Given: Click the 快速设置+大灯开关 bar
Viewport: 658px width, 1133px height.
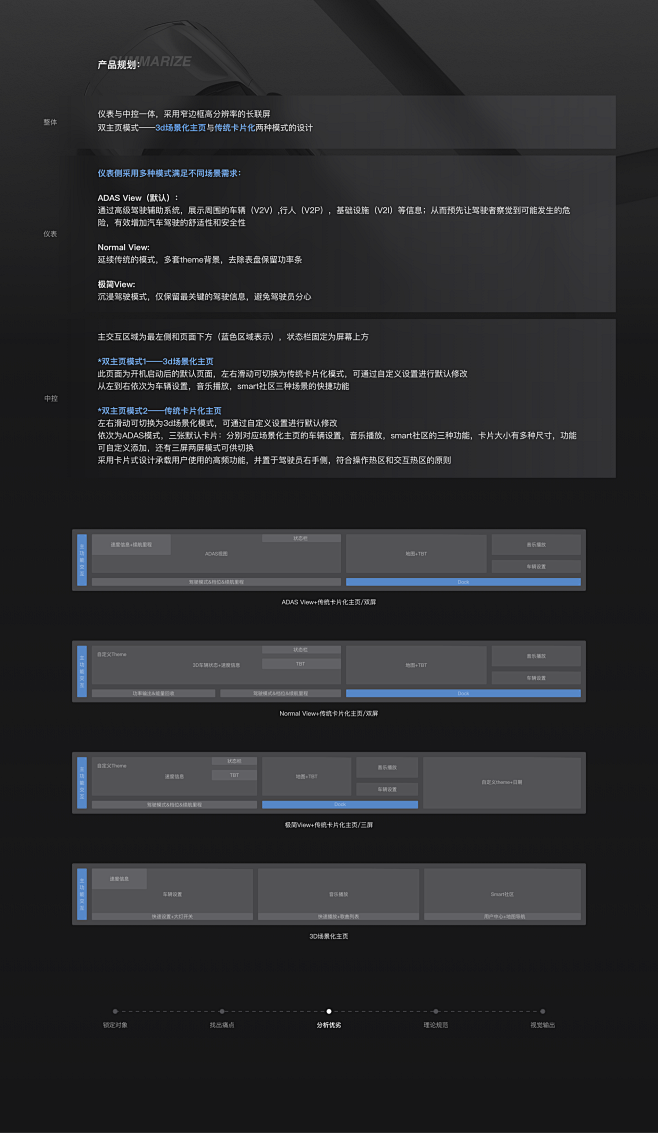Looking at the screenshot, I should click(172, 916).
